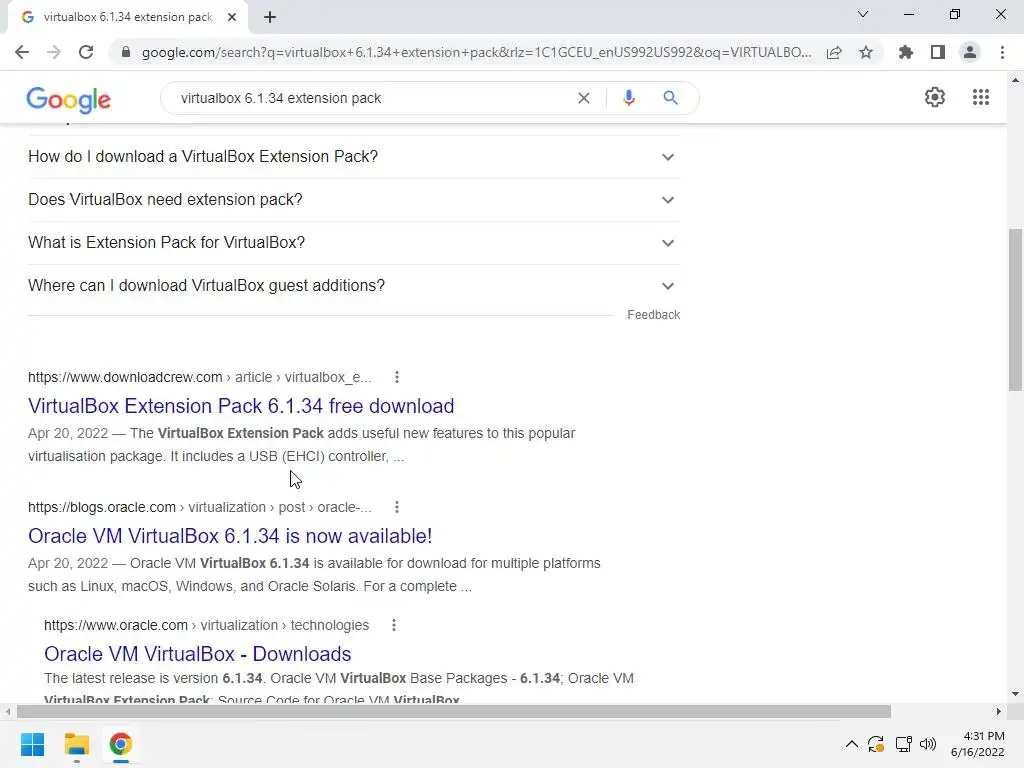Click the downloadcrew.com URL breadcrumb
This screenshot has width=1024, height=768.
coord(199,377)
